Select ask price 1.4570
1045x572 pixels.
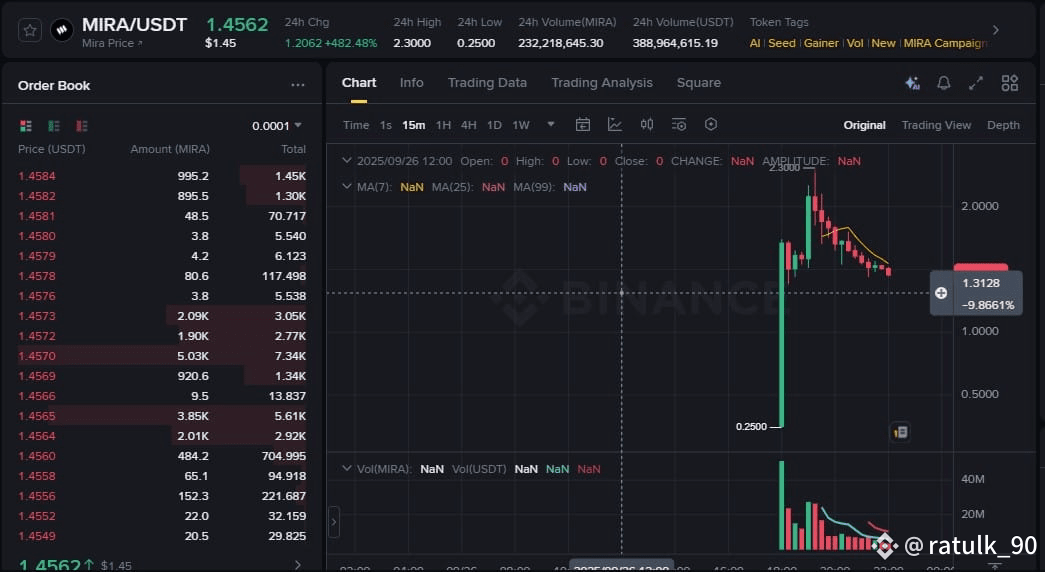pyautogui.click(x=37, y=356)
